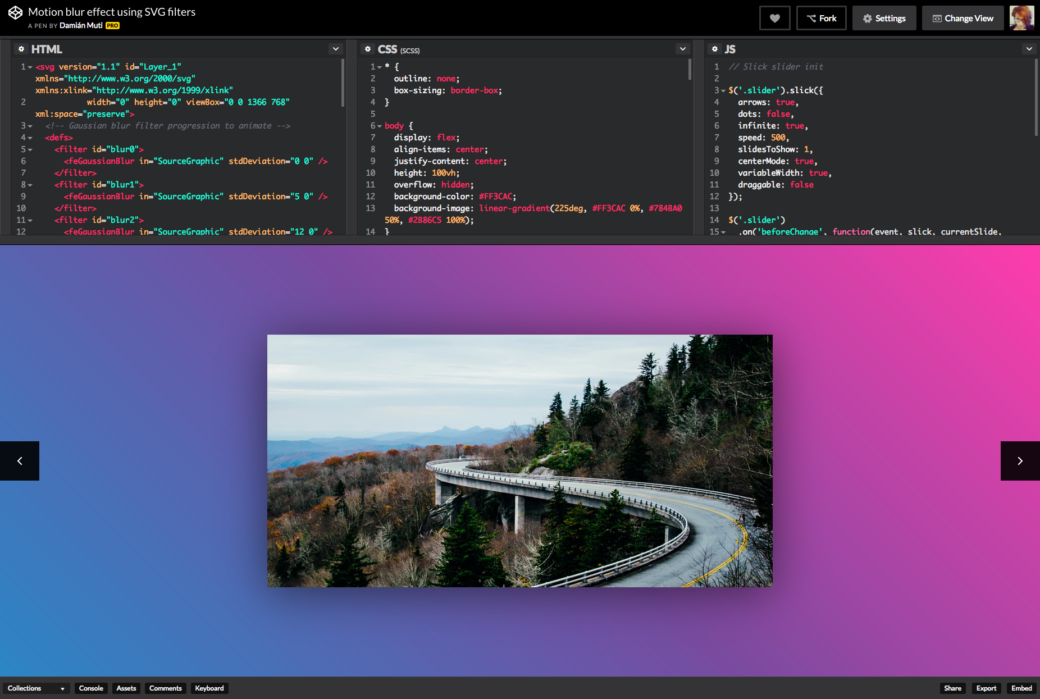Open Collections dropdown in footer

[36, 688]
